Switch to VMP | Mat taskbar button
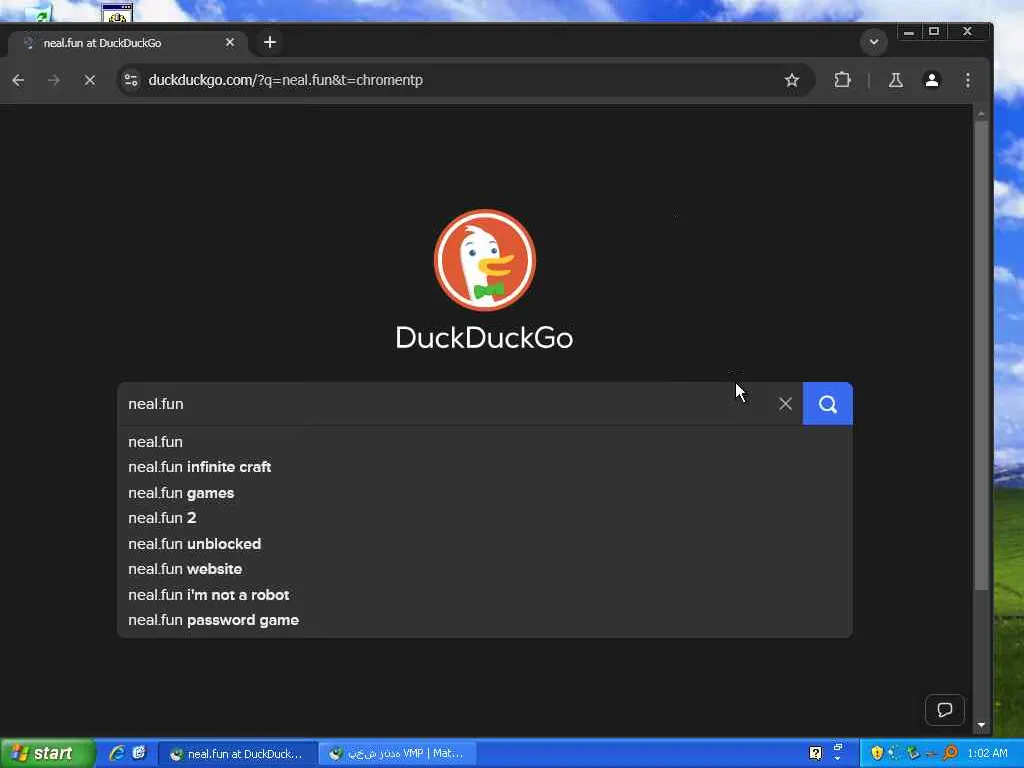The width and height of the screenshot is (1024, 768). pyautogui.click(x=398, y=754)
